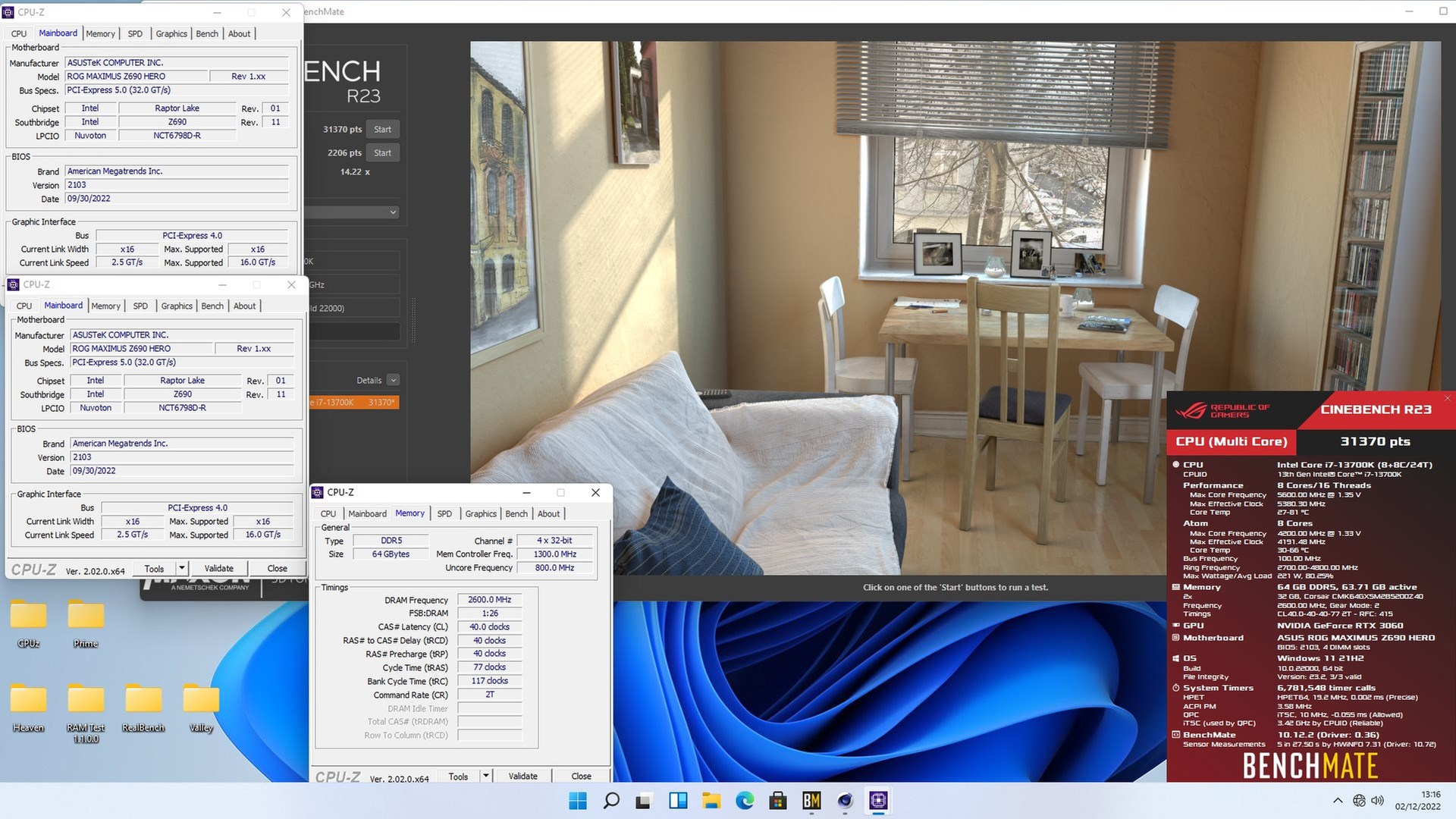Viewport: 1456px width, 819px height.
Task: Click Mem Controller Freq. 1300.0 MHz value
Action: (554, 554)
